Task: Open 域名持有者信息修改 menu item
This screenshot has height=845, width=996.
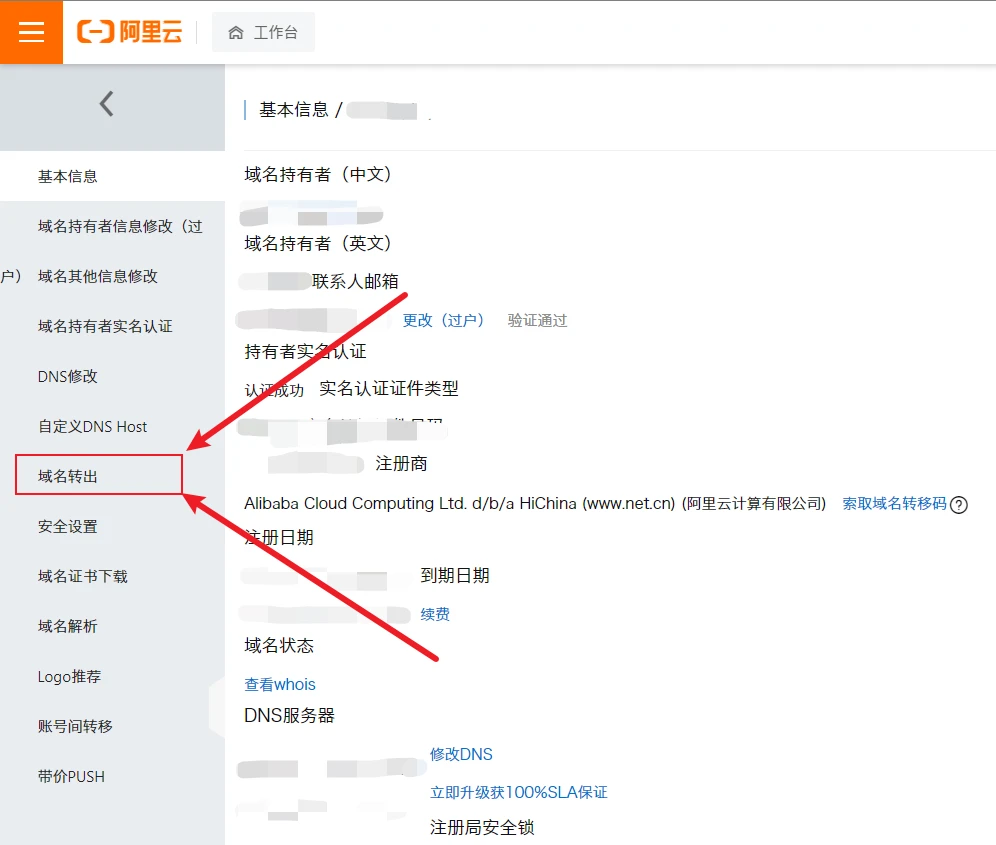Action: 120,226
